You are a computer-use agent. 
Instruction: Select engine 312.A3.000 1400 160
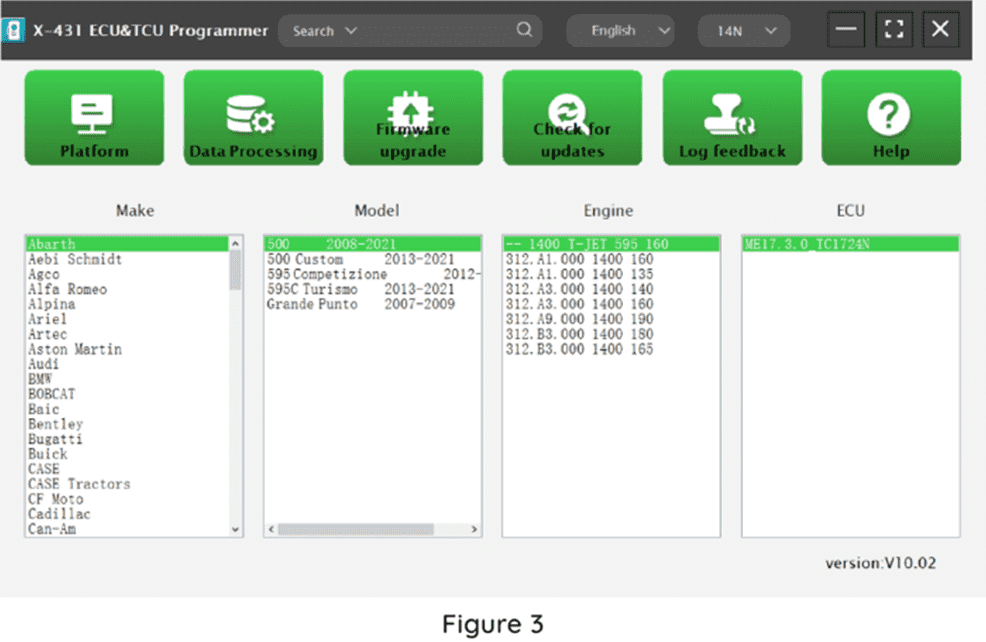tap(611, 304)
